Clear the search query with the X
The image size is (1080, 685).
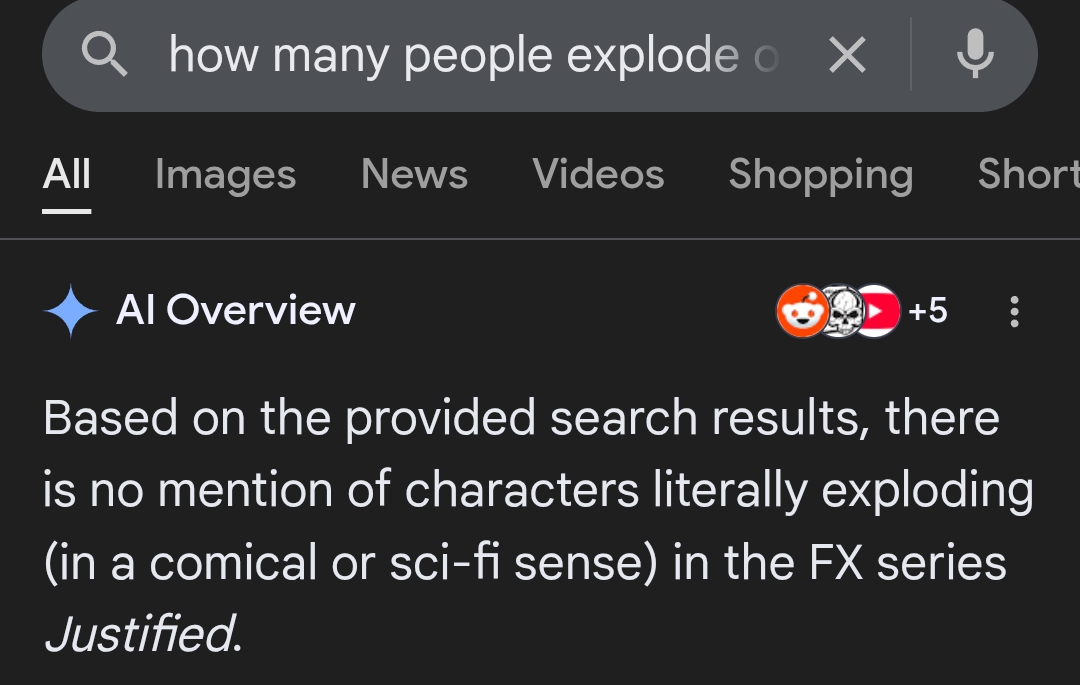847,56
